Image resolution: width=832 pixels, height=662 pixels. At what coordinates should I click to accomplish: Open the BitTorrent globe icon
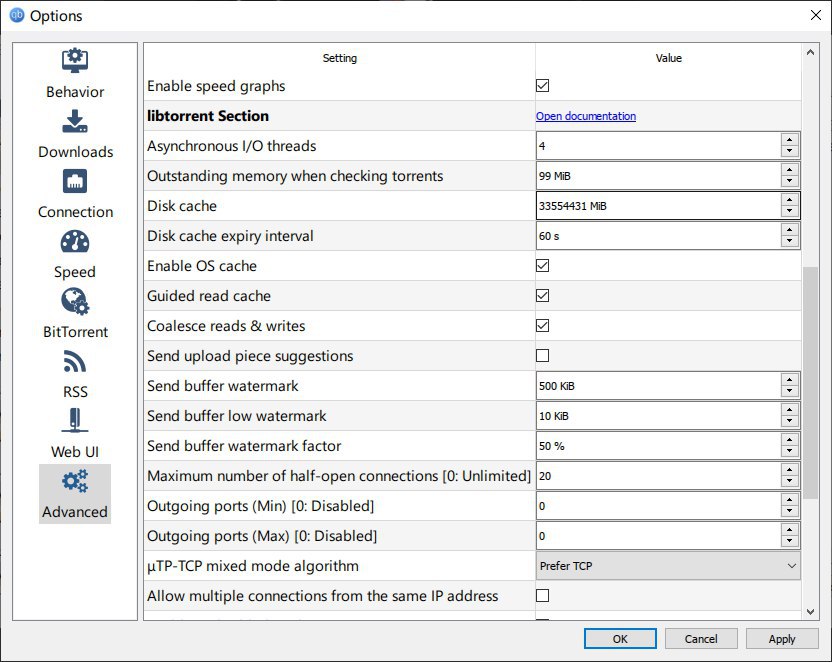tap(75, 301)
